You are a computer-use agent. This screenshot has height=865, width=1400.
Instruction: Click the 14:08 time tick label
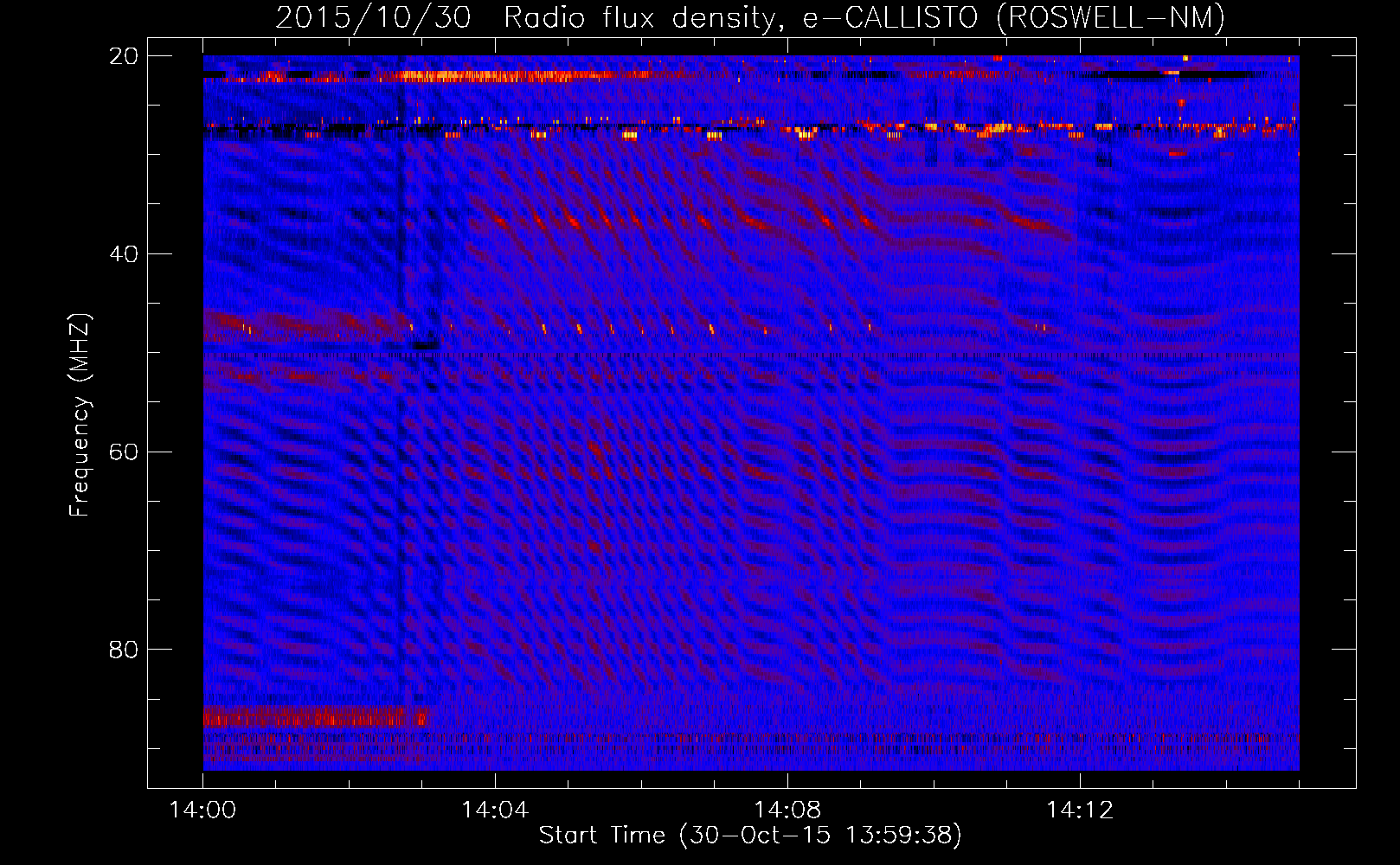click(x=787, y=811)
